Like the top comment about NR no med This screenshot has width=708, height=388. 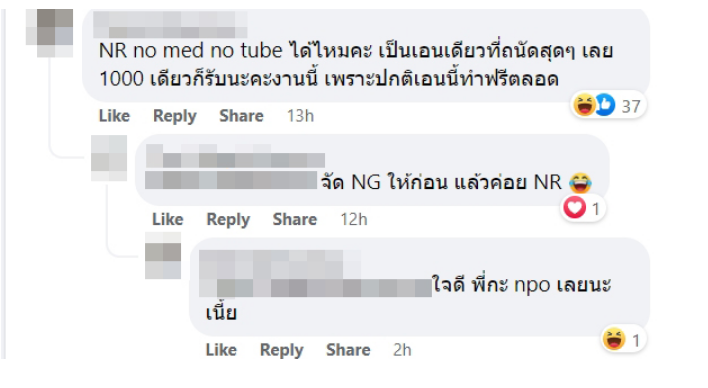[x=114, y=116]
